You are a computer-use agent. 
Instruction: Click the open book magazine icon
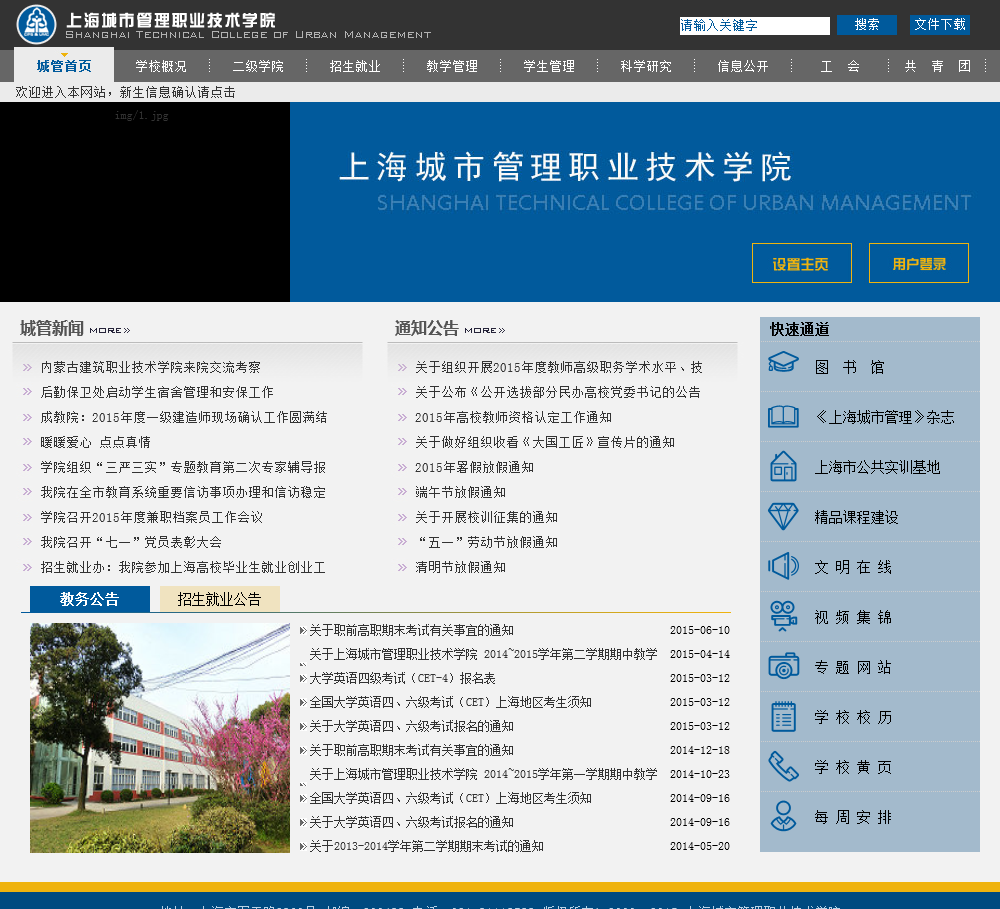click(x=783, y=416)
